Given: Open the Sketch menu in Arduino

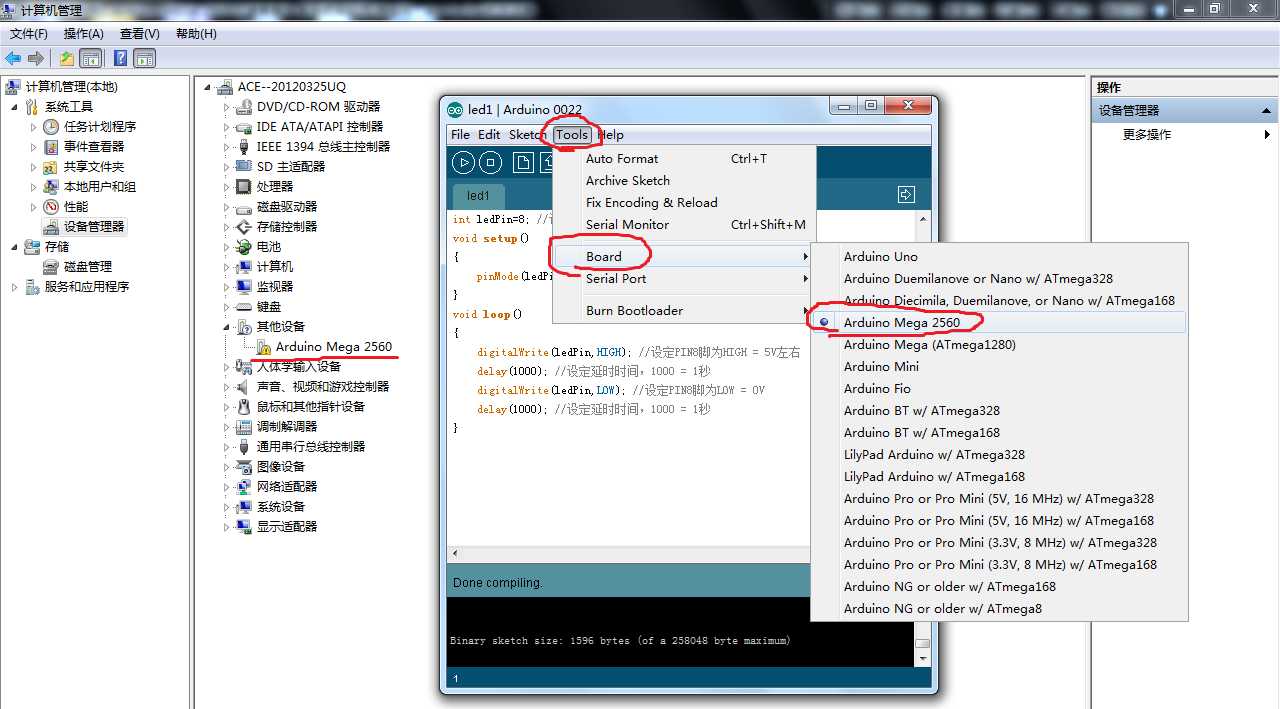Looking at the screenshot, I should tap(528, 135).
